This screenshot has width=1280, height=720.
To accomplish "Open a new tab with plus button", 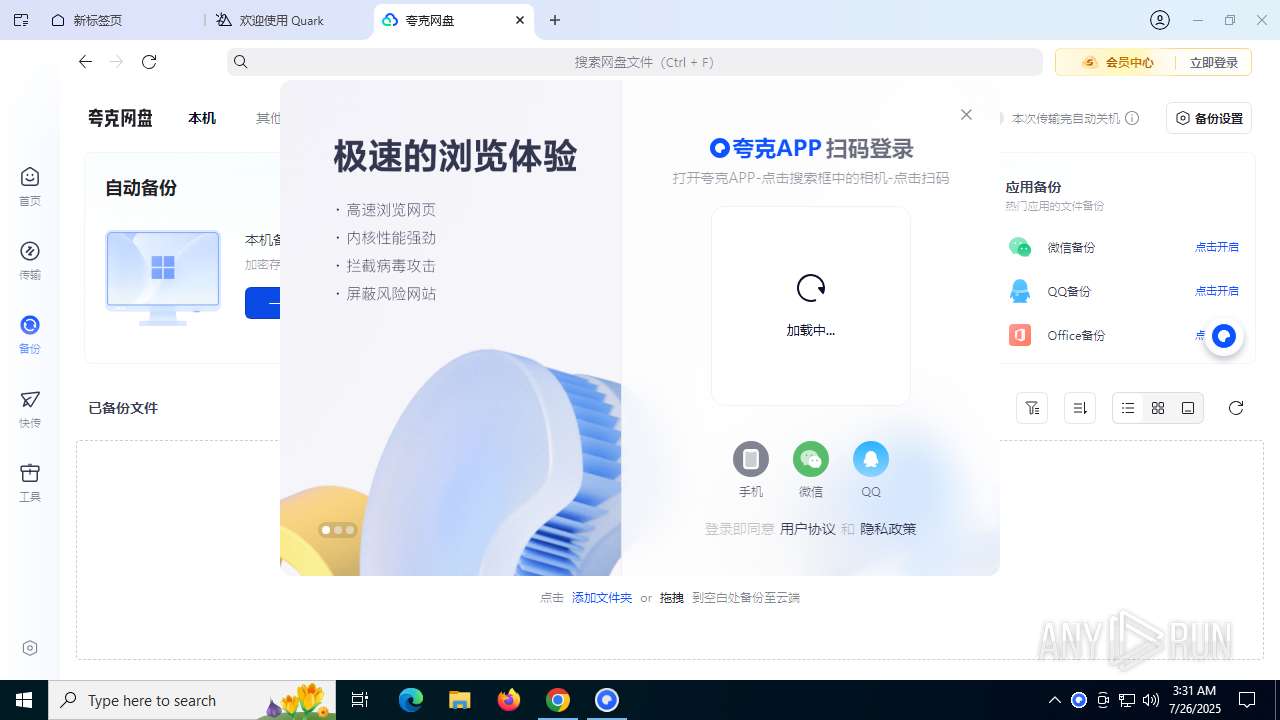I will click(x=555, y=20).
